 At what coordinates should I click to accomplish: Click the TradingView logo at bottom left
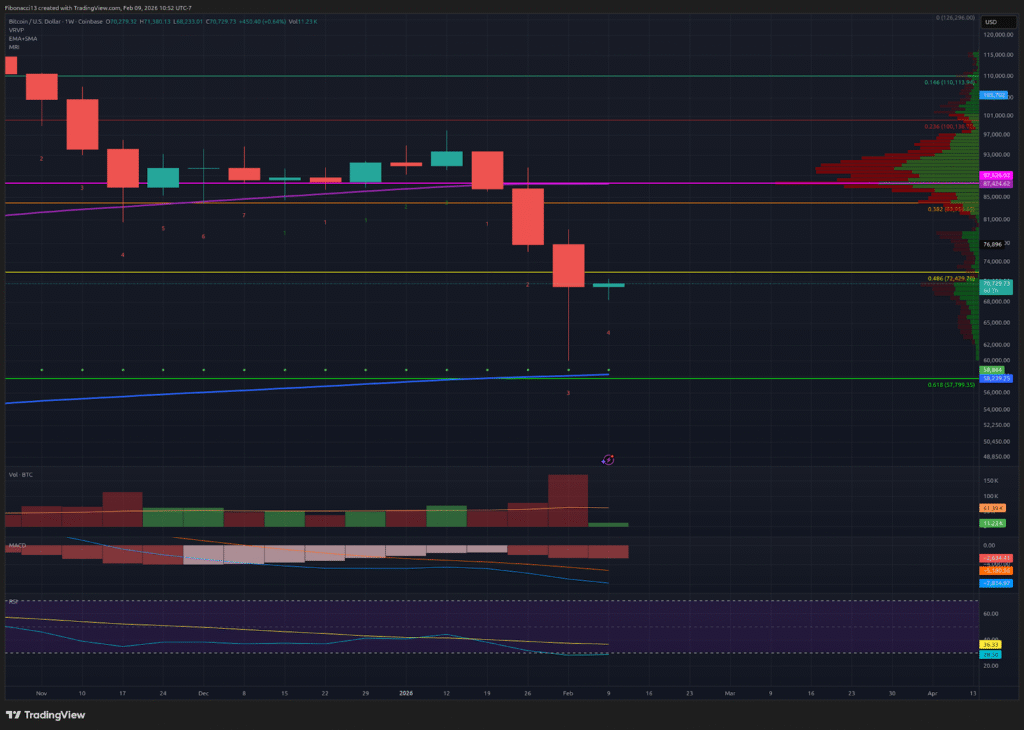click(46, 714)
